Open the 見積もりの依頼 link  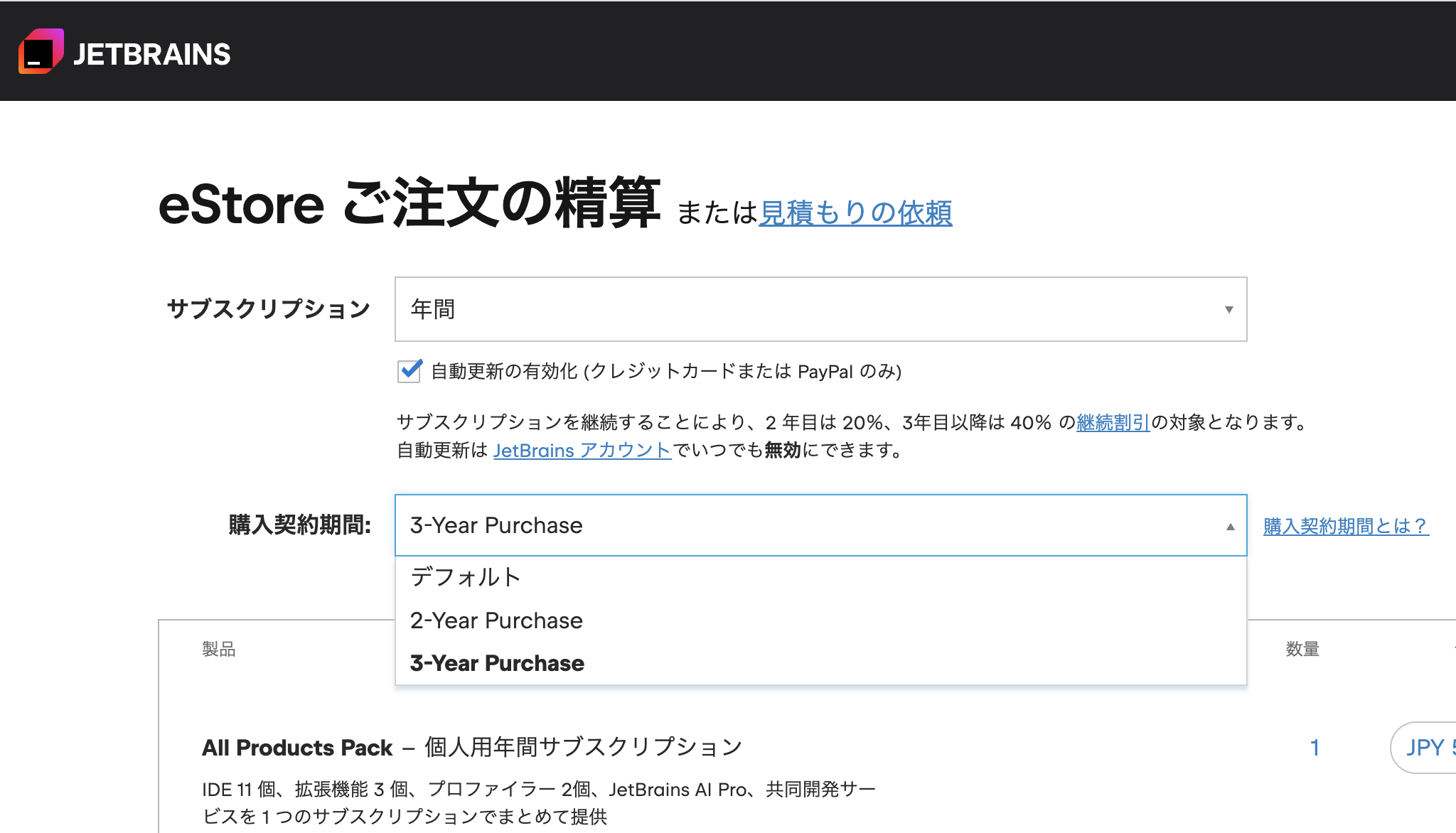click(856, 213)
